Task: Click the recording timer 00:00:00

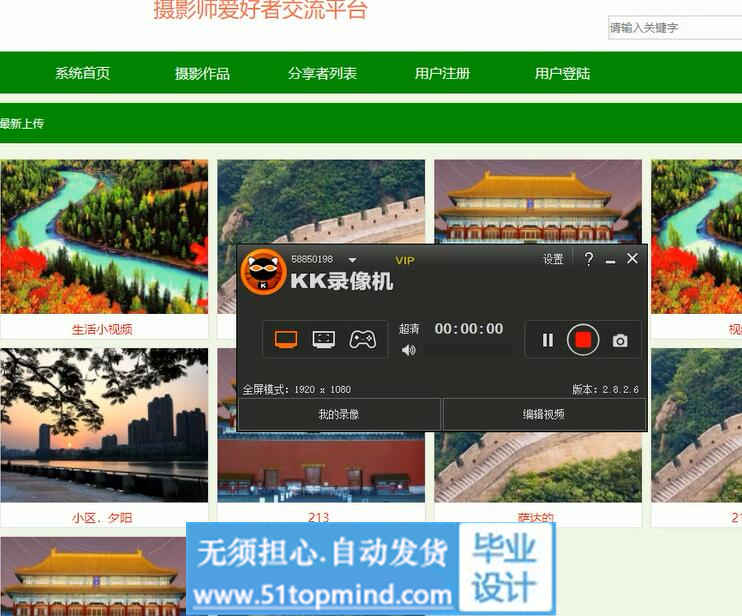Action: coord(469,329)
